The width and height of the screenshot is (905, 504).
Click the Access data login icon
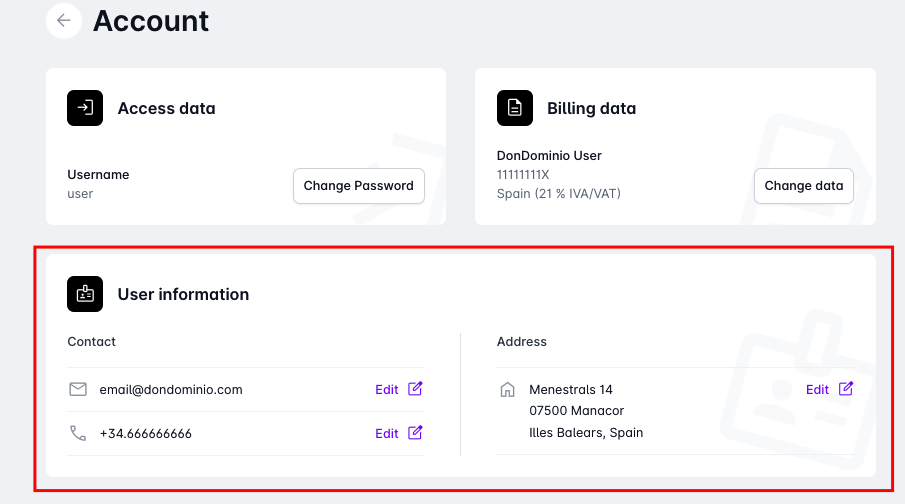click(85, 108)
